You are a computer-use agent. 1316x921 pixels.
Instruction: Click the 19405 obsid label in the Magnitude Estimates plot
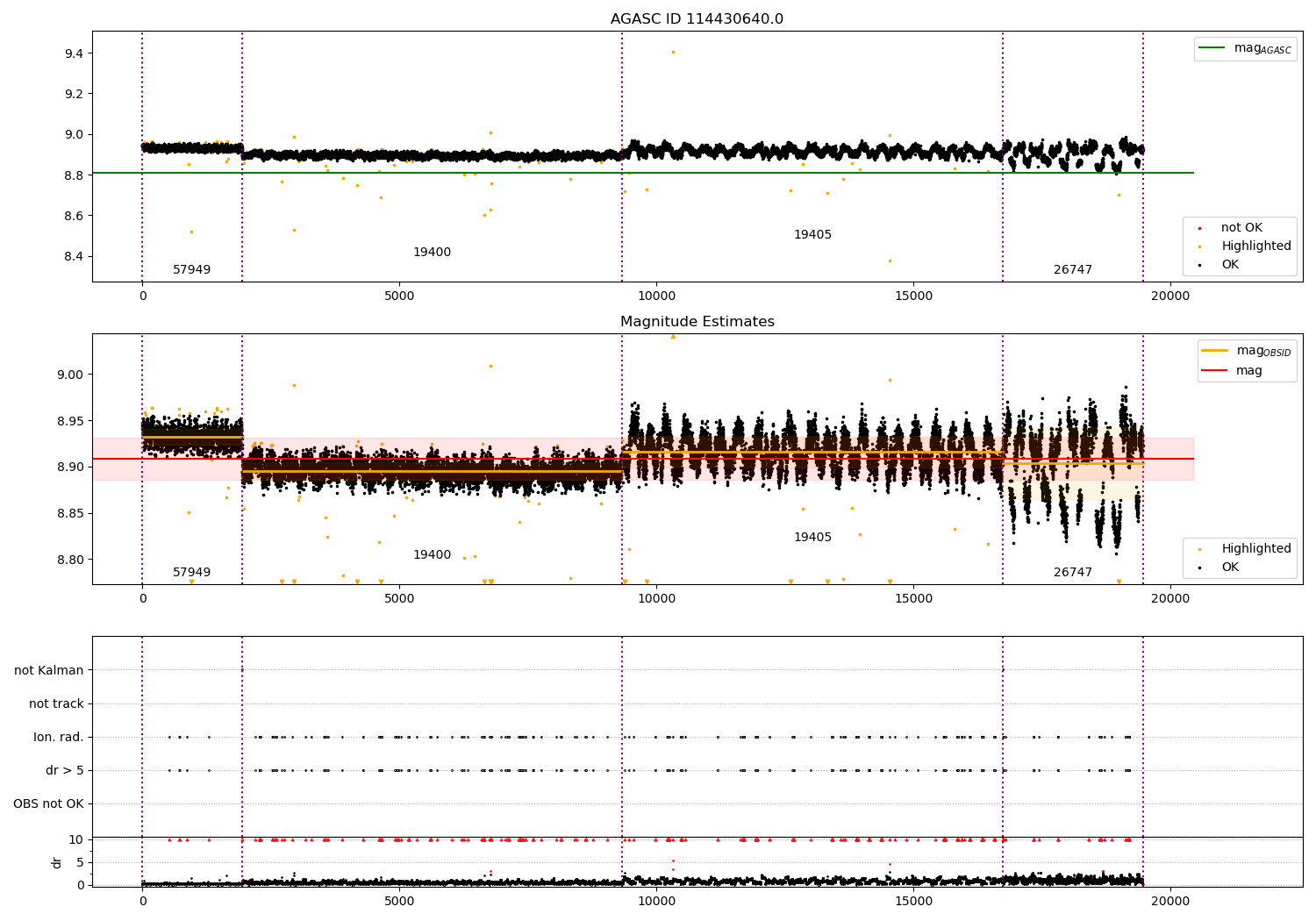[x=812, y=538]
